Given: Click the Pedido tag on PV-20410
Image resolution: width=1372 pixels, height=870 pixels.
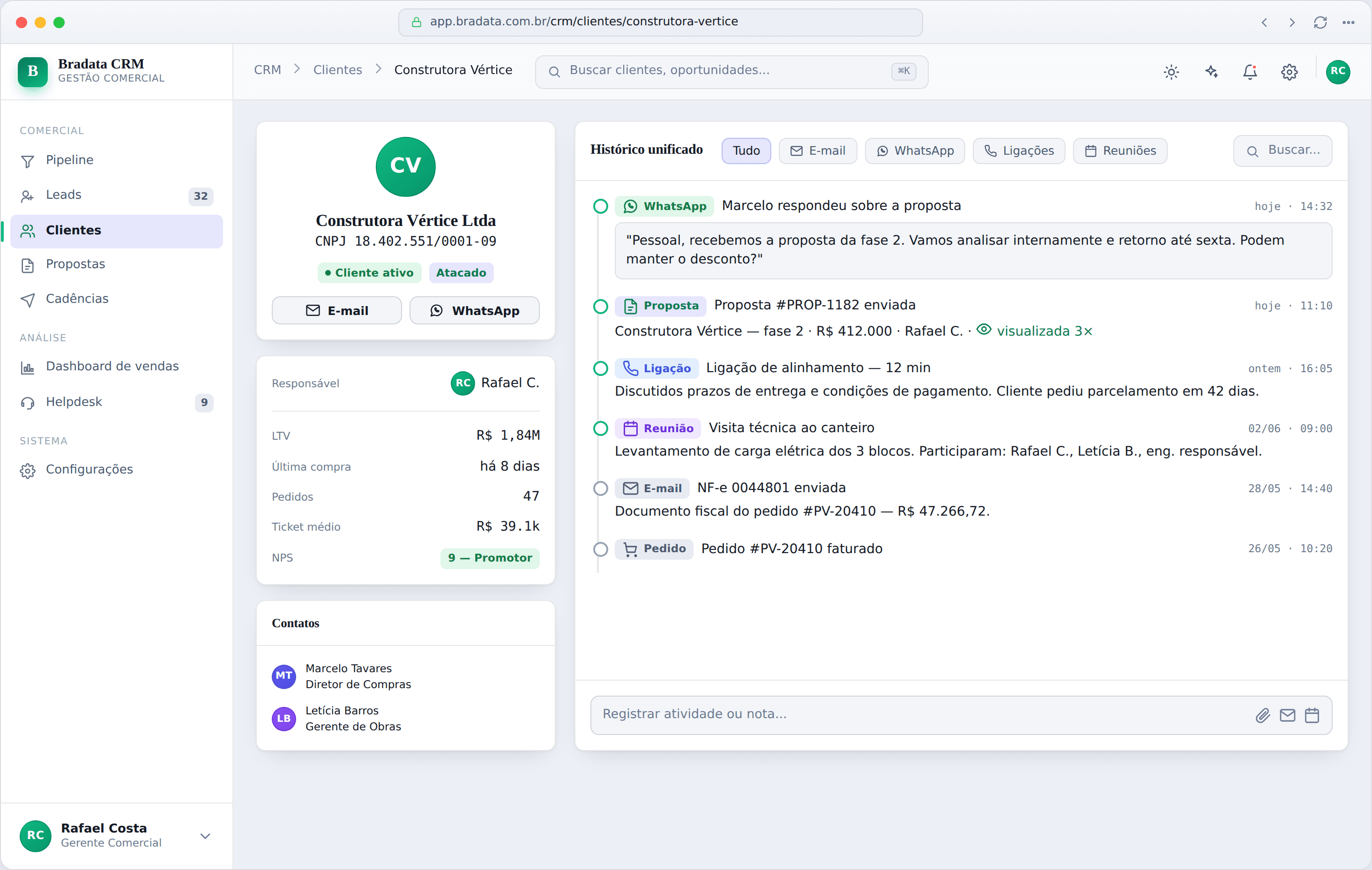Looking at the screenshot, I should coord(654,548).
